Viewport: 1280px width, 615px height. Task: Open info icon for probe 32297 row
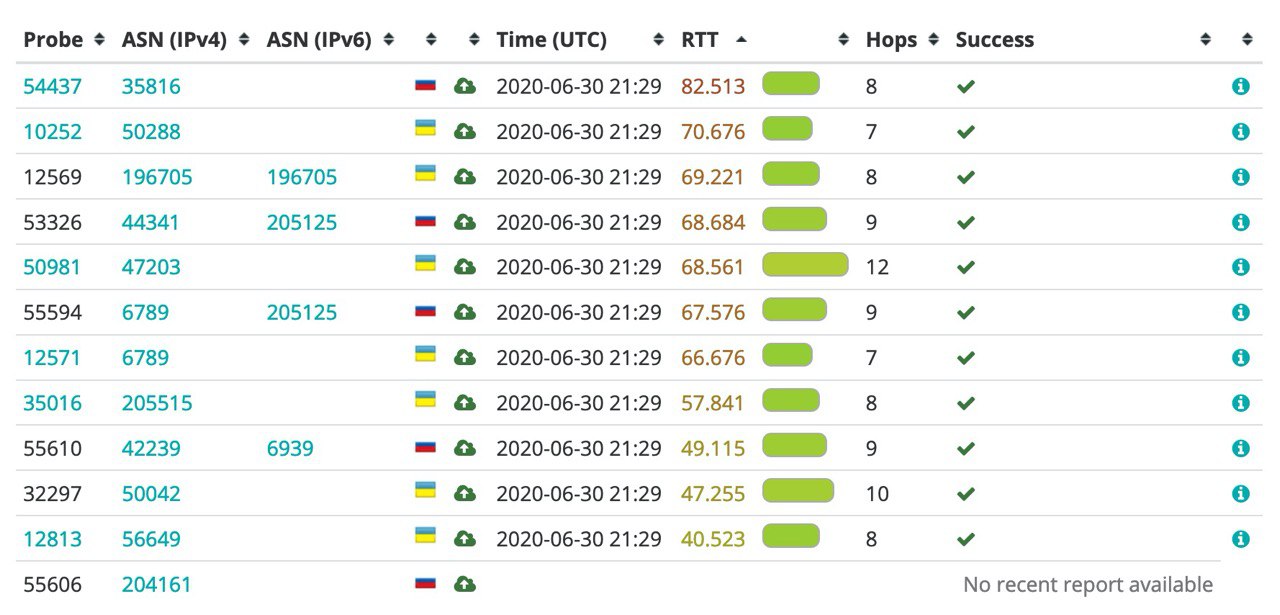click(x=1241, y=494)
